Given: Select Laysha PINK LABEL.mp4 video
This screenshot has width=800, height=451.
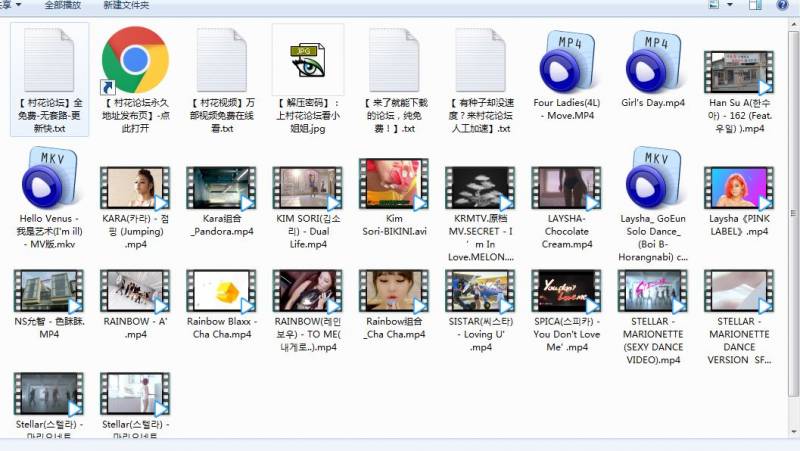Looking at the screenshot, I should (739, 202).
